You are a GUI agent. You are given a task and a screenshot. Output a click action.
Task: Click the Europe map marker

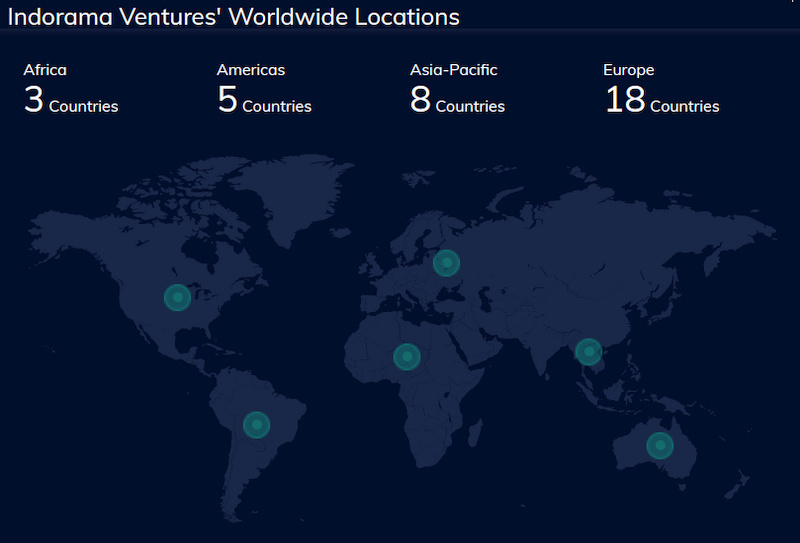(x=446, y=263)
